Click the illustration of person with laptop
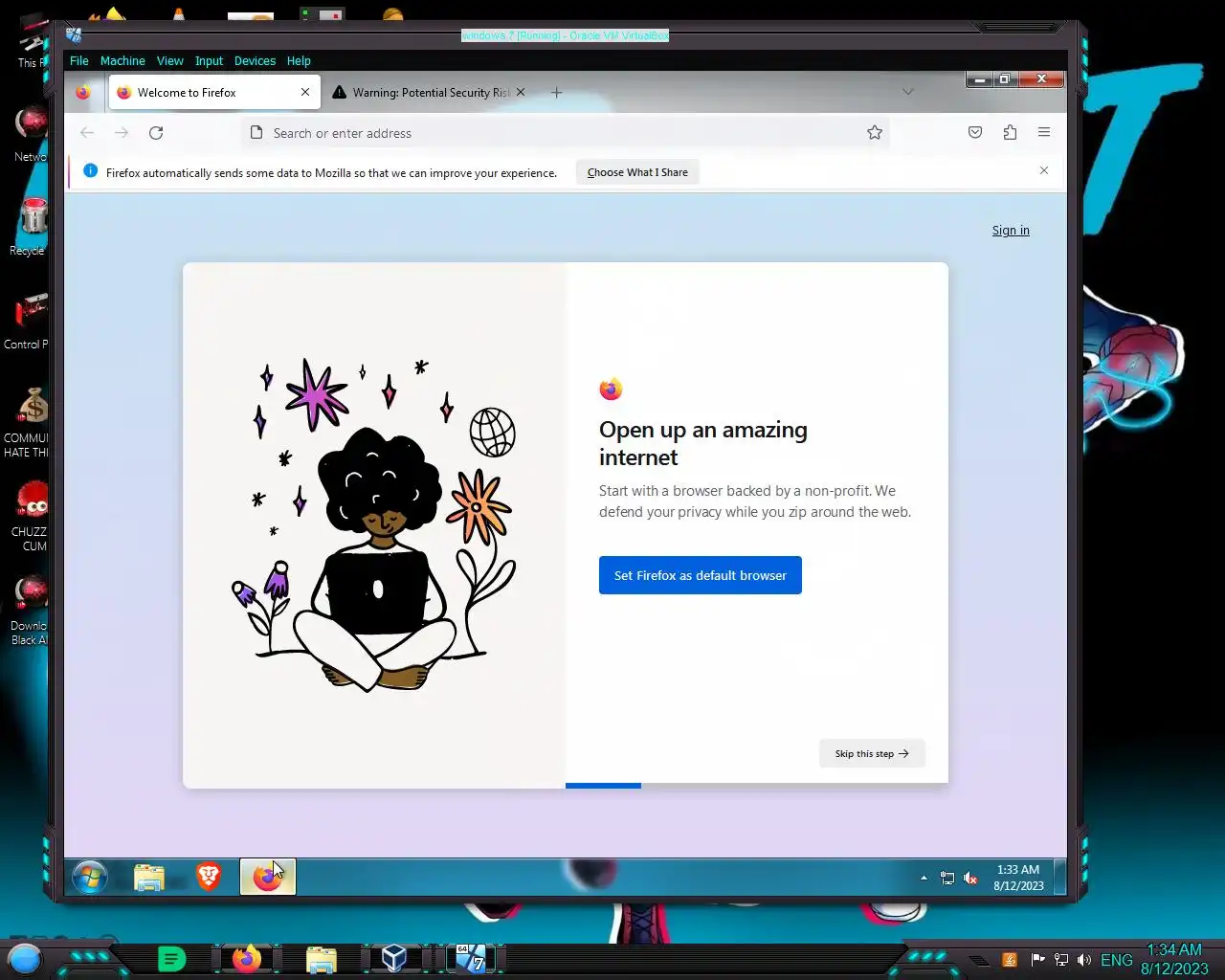 click(x=374, y=525)
